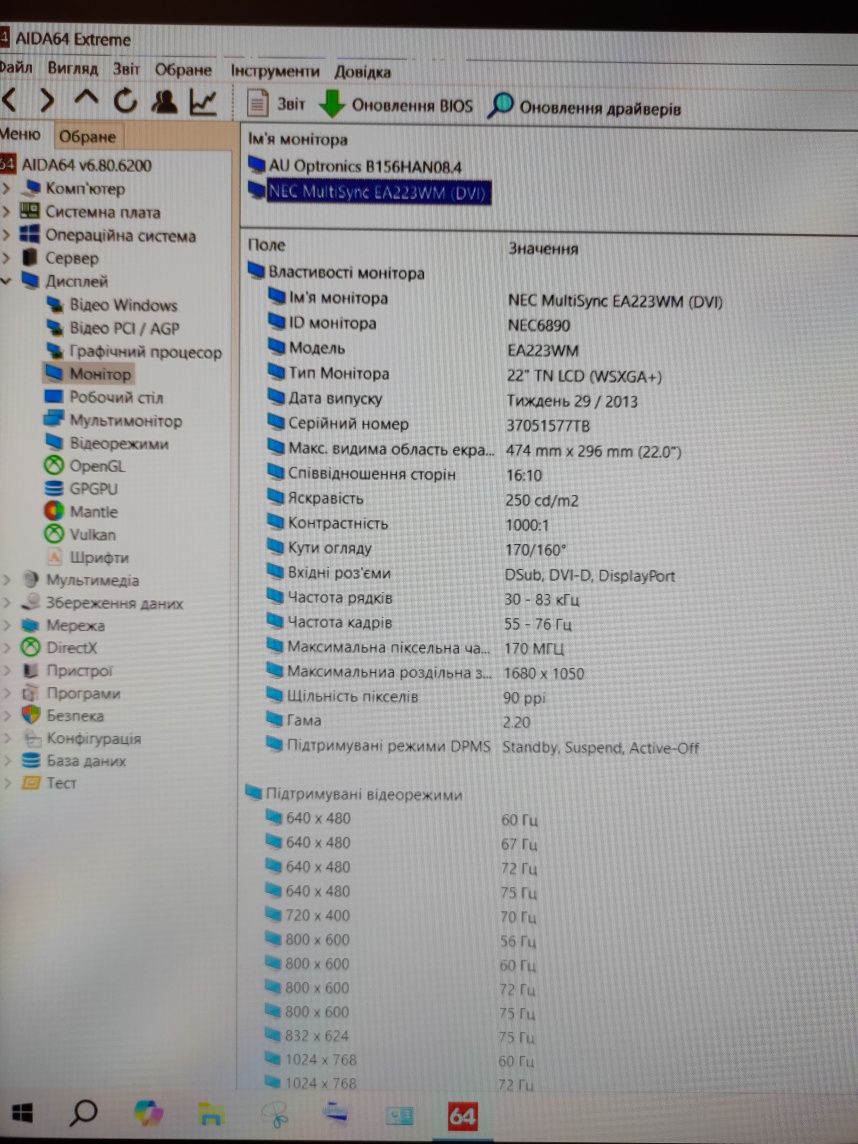Expand the Мережа tree node
The image size is (858, 1144).
[7, 625]
